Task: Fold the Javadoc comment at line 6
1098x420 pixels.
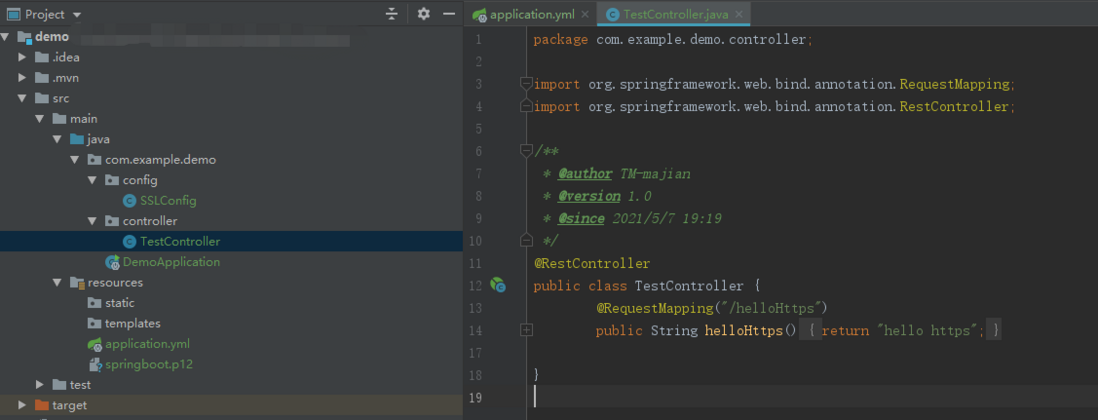Action: pyautogui.click(x=526, y=150)
